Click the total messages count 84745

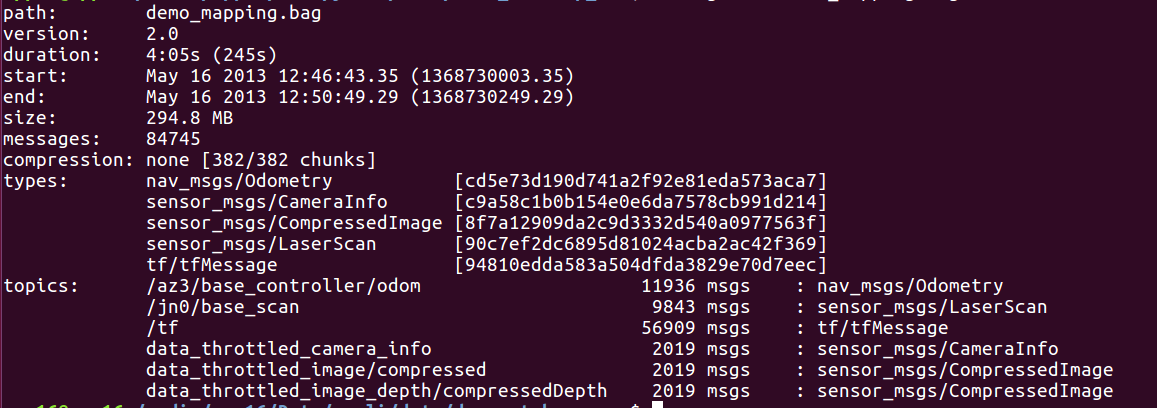coord(173,139)
